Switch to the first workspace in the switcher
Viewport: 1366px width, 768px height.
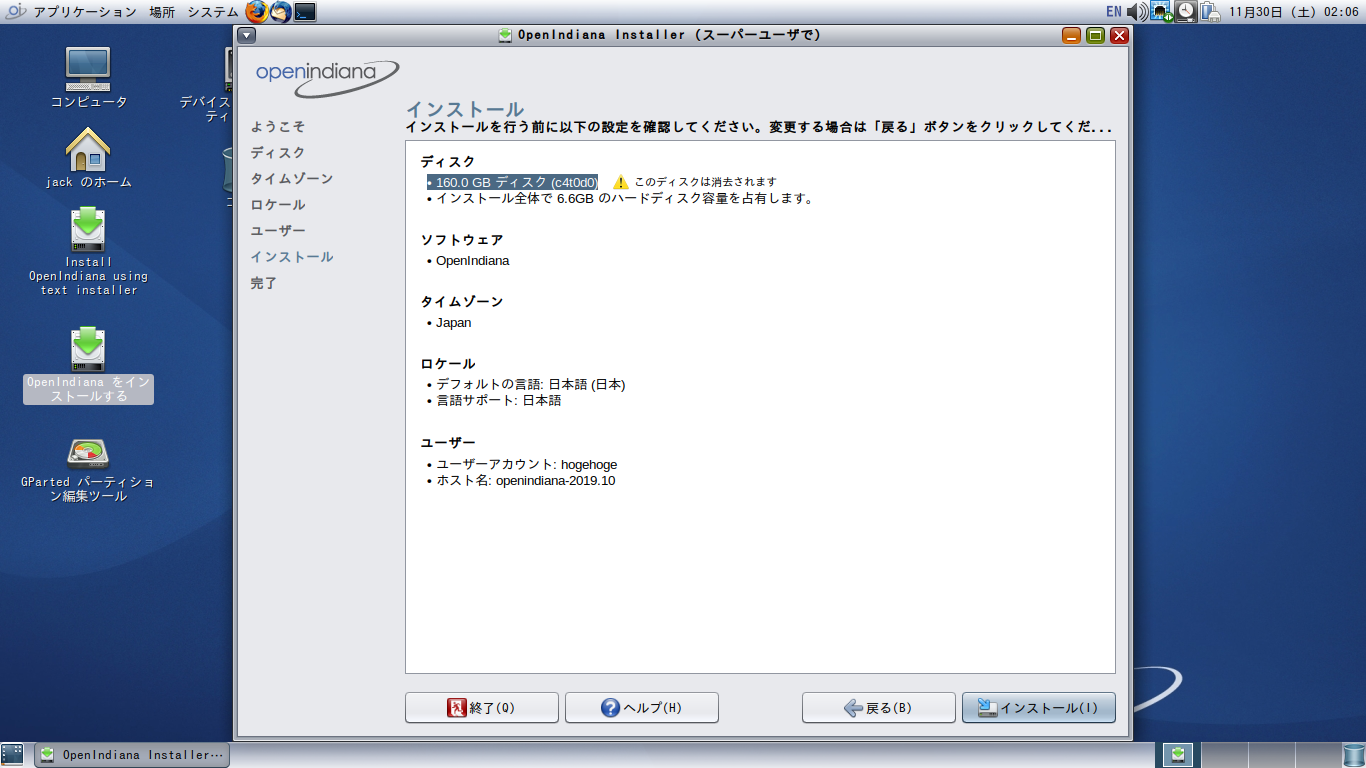(x=1177, y=755)
